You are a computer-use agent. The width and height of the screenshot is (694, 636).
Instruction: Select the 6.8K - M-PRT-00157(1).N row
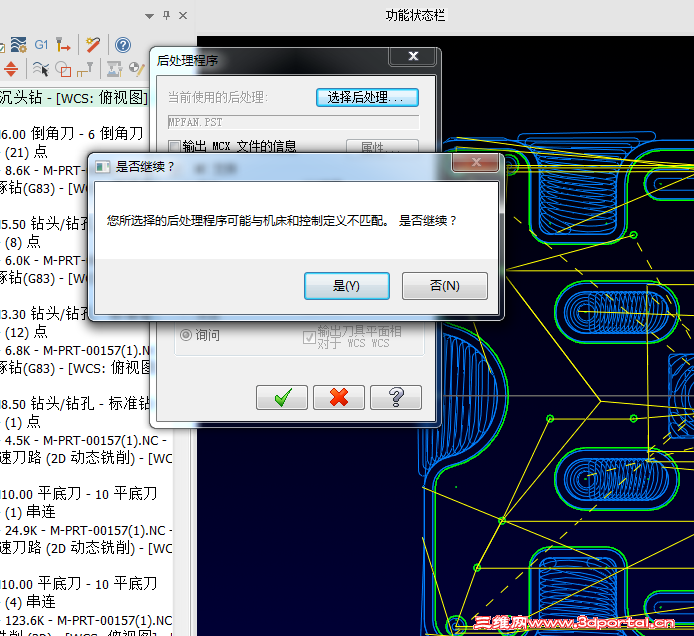(x=77, y=351)
